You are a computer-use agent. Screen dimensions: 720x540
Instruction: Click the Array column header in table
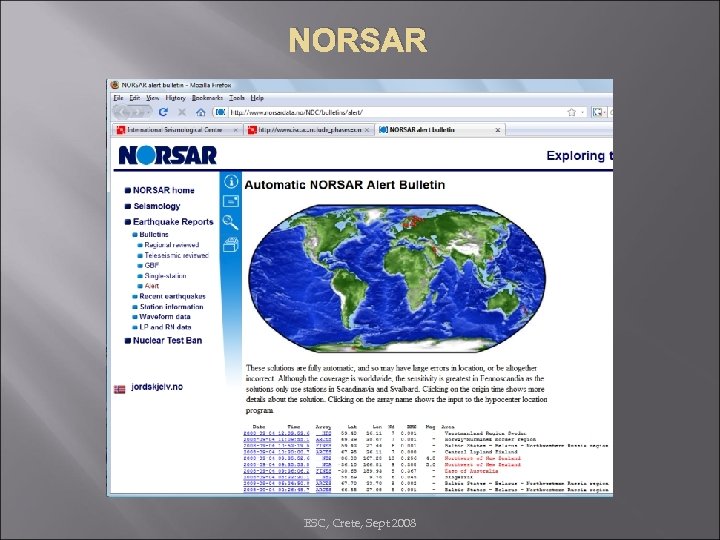[323, 427]
